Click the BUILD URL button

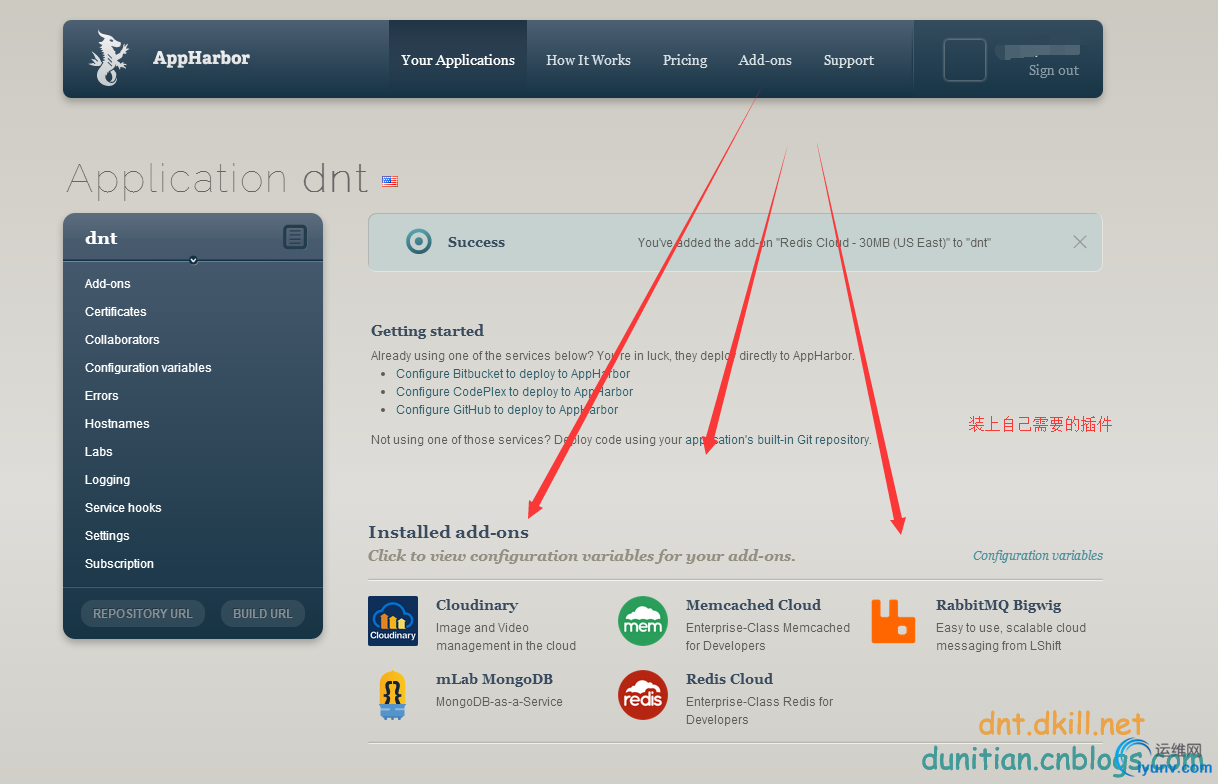coord(263,613)
